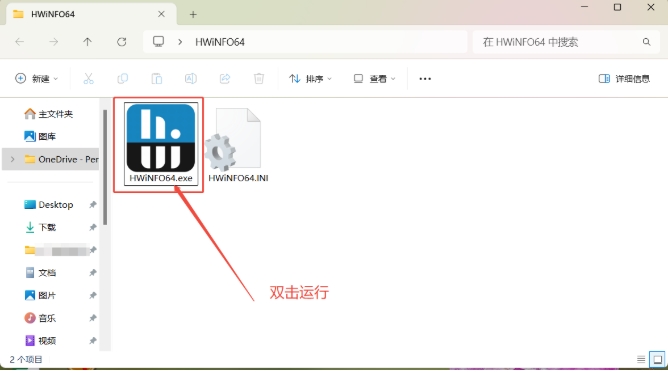The height and width of the screenshot is (372, 668).
Task: Open the blurred-name pinned folder
Action: click(x=56, y=250)
